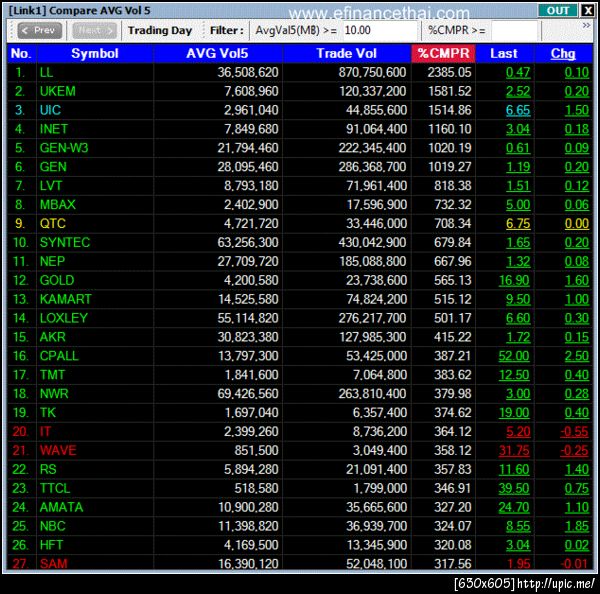Click RS trade volume 21,091,400
Screen dimensions: 600x594
pyautogui.click(x=376, y=469)
